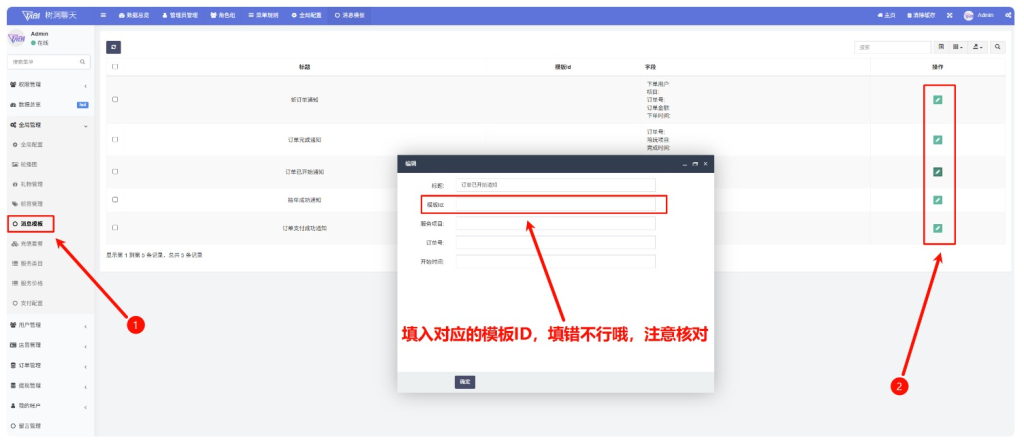Switch to 菜单规则 tab in top bar
The image size is (1024, 444).
click(263, 15)
